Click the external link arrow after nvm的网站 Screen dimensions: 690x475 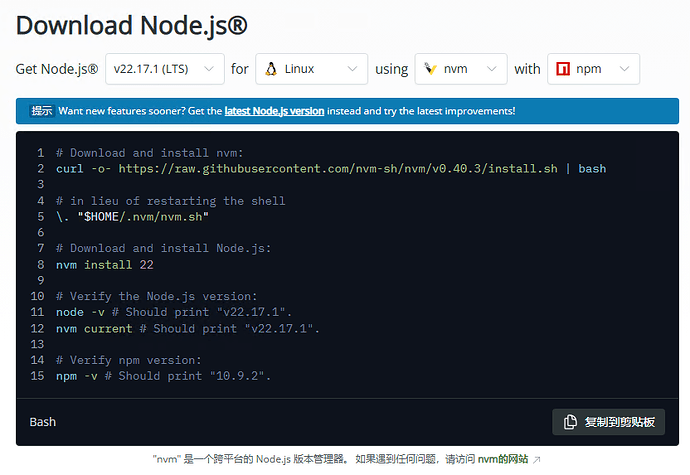(536, 460)
